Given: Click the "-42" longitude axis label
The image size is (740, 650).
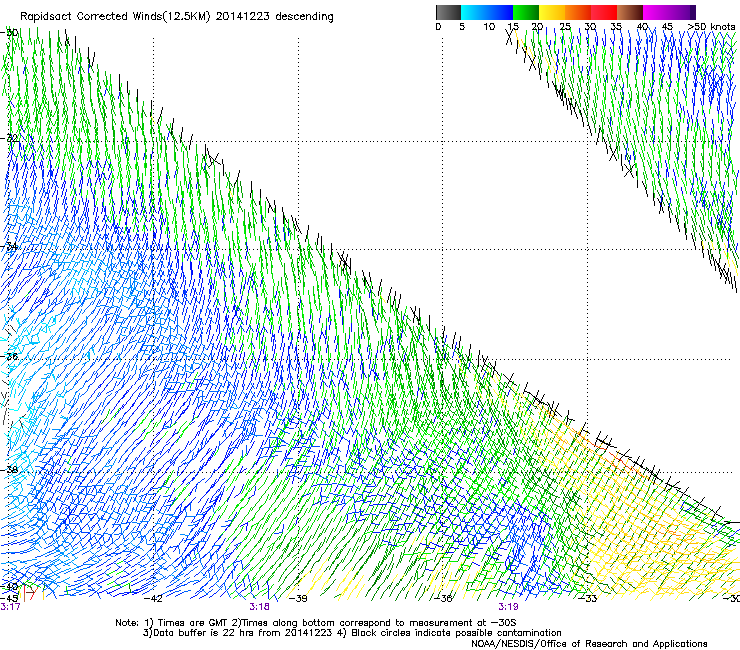Looking at the screenshot, I should coord(153,599).
